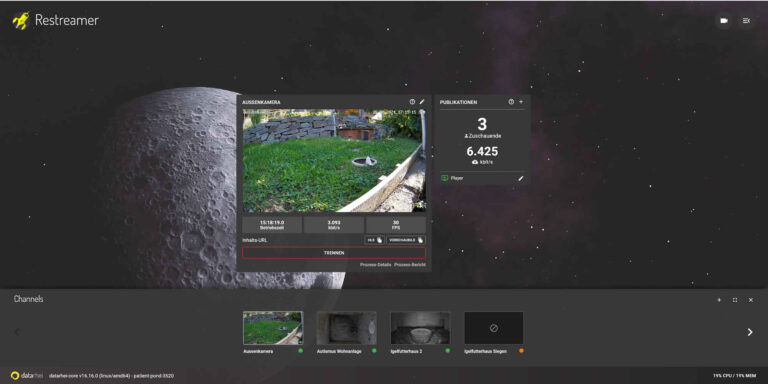Click the Restreamer title text
This screenshot has height=384, width=768.
point(67,20)
